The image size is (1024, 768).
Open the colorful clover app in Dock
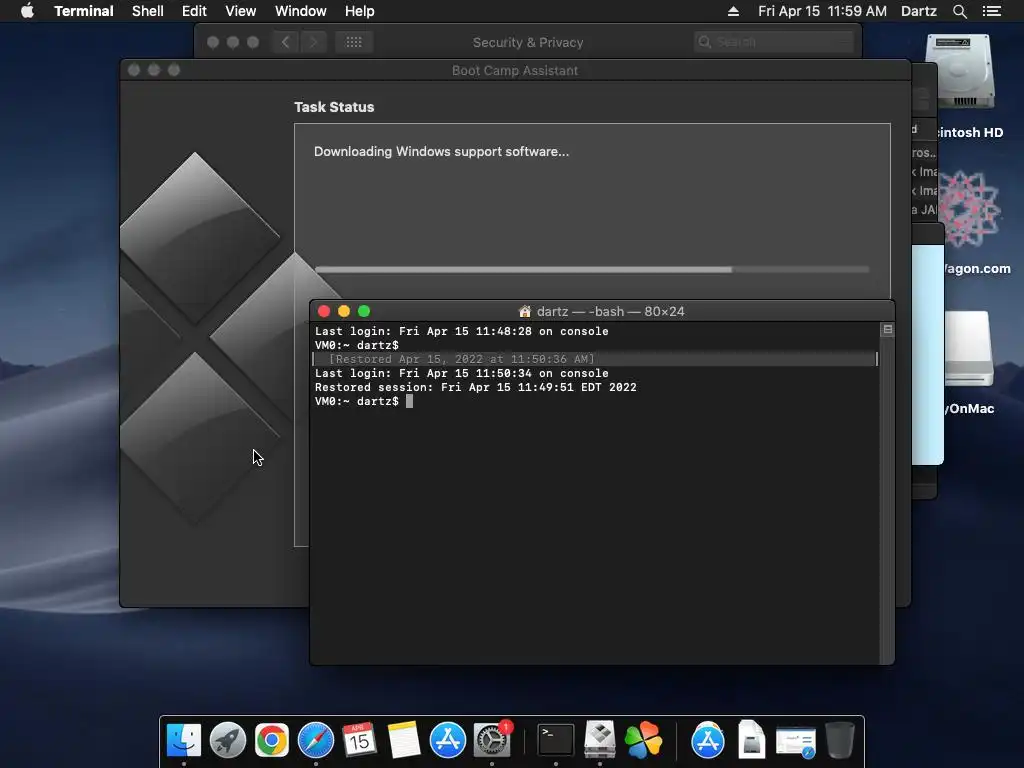point(643,740)
